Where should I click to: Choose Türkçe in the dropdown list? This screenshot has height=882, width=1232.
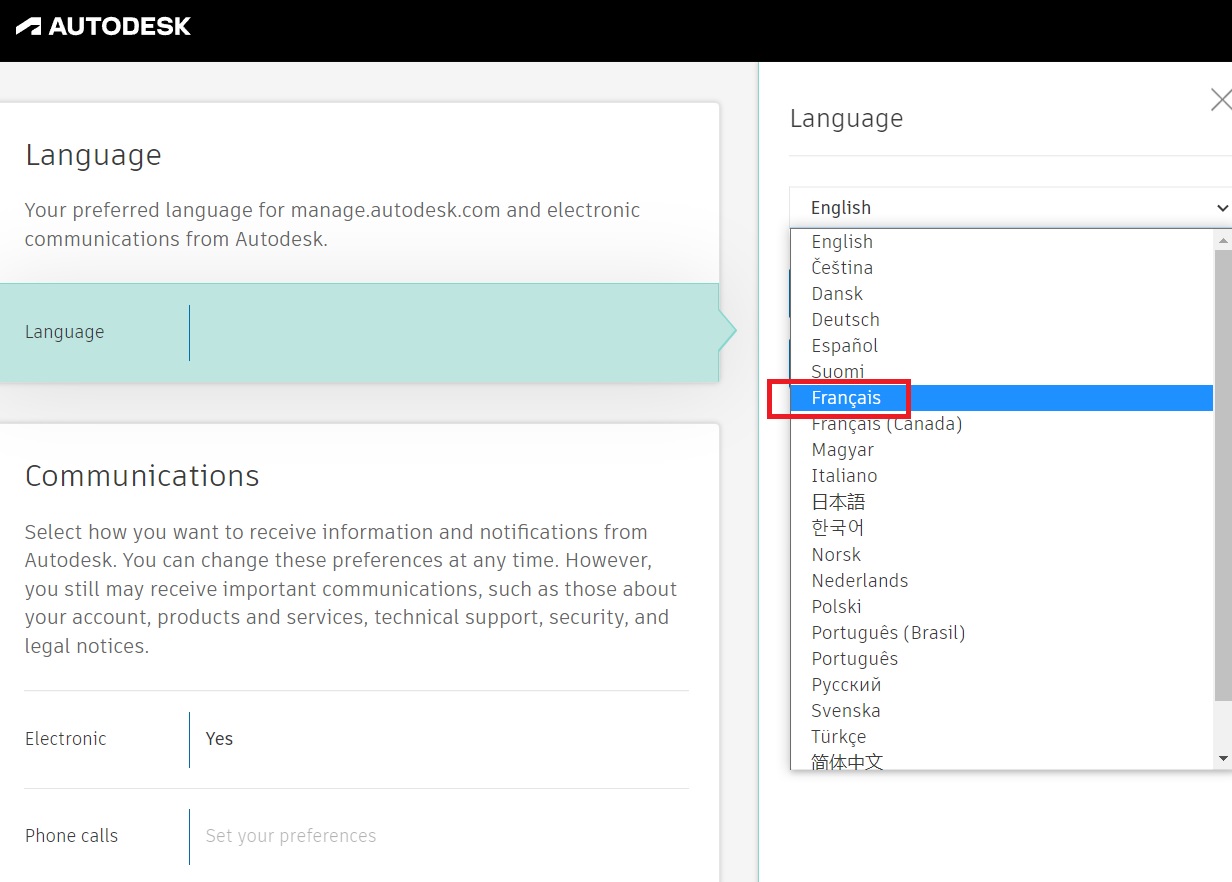click(x=838, y=737)
